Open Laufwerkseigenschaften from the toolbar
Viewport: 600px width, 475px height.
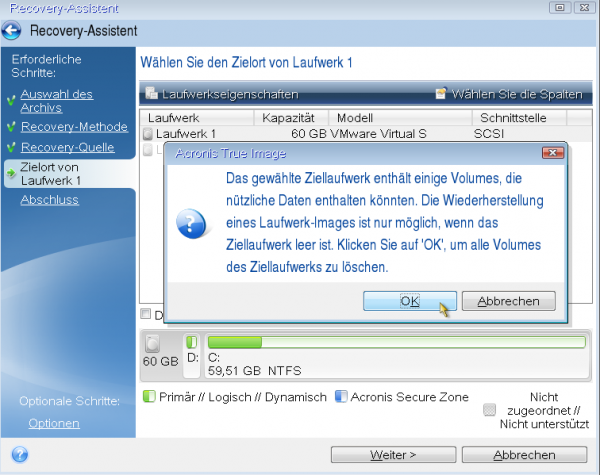point(221,94)
